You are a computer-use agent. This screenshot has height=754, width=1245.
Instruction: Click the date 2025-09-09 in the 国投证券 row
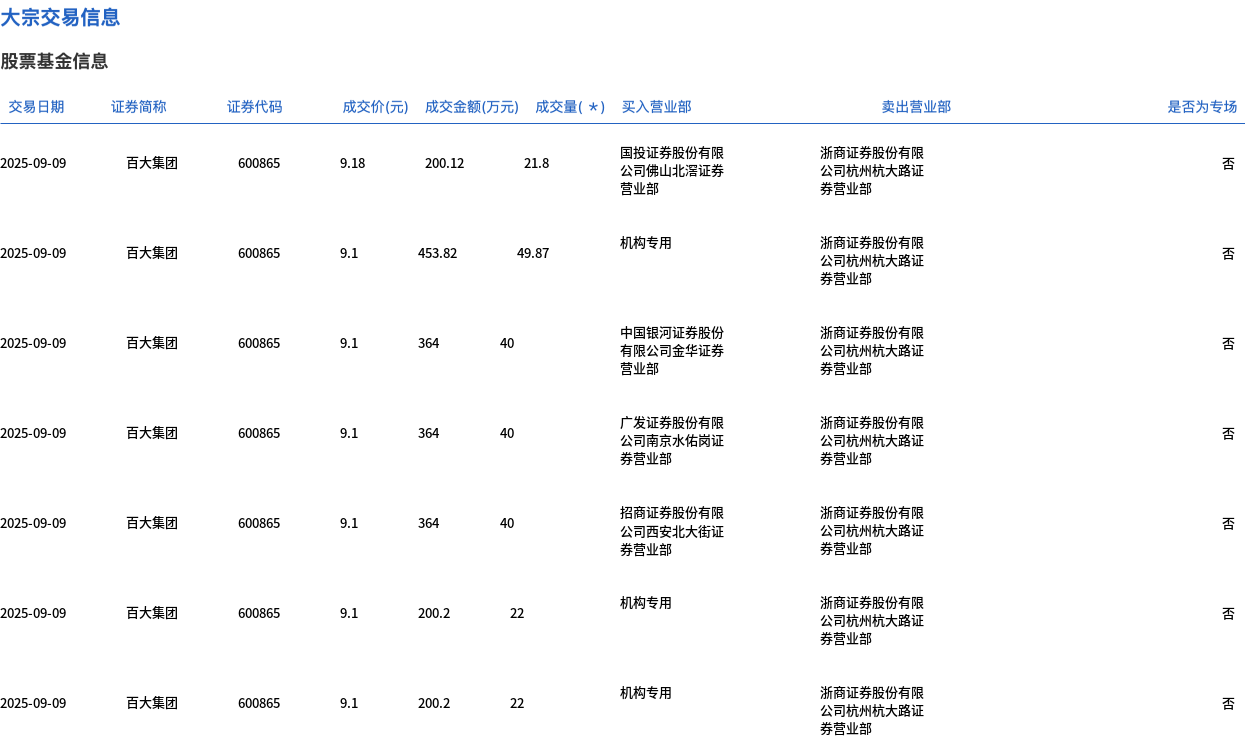tap(33, 163)
